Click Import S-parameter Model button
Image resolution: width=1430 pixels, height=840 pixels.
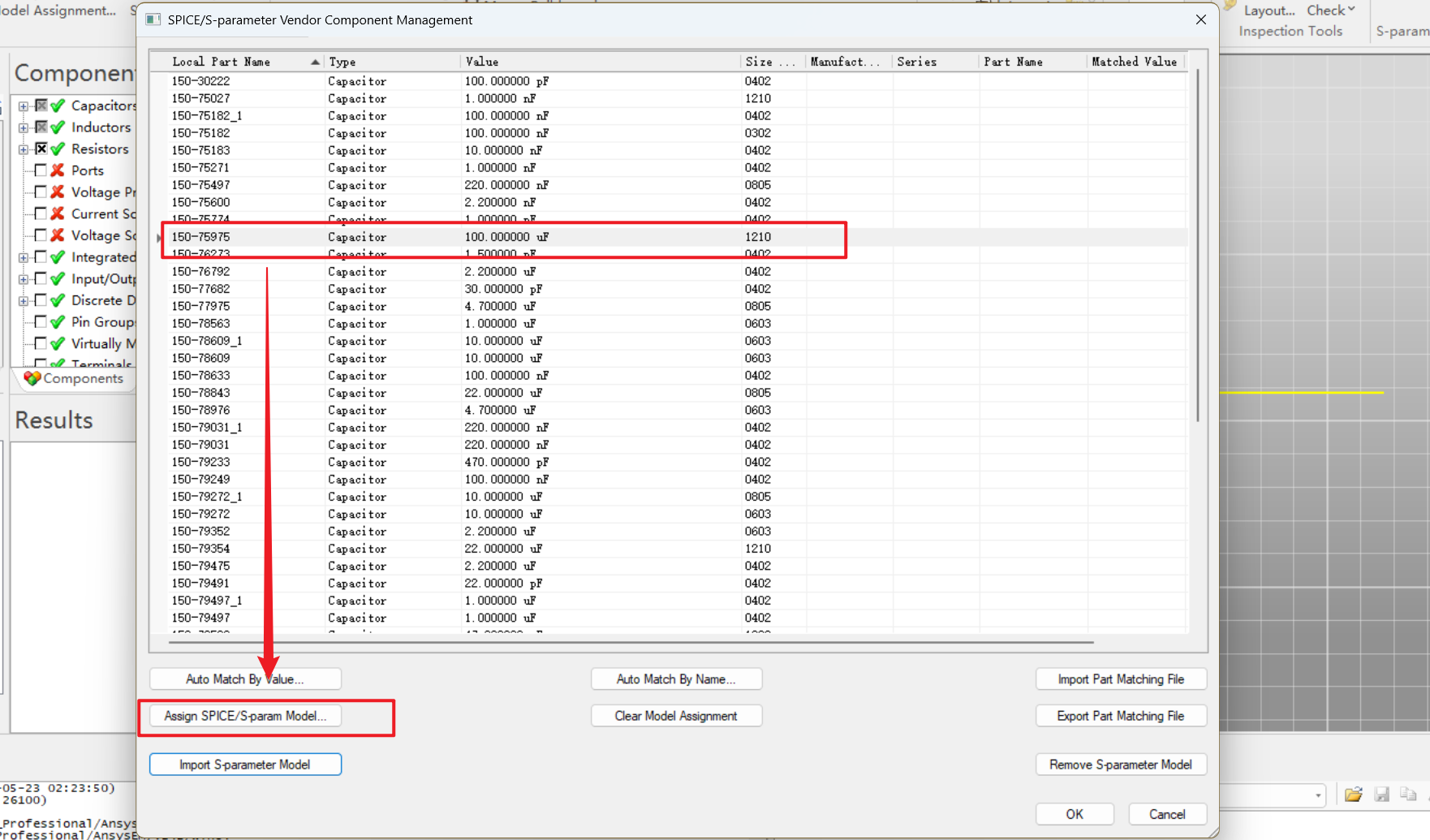(x=245, y=765)
